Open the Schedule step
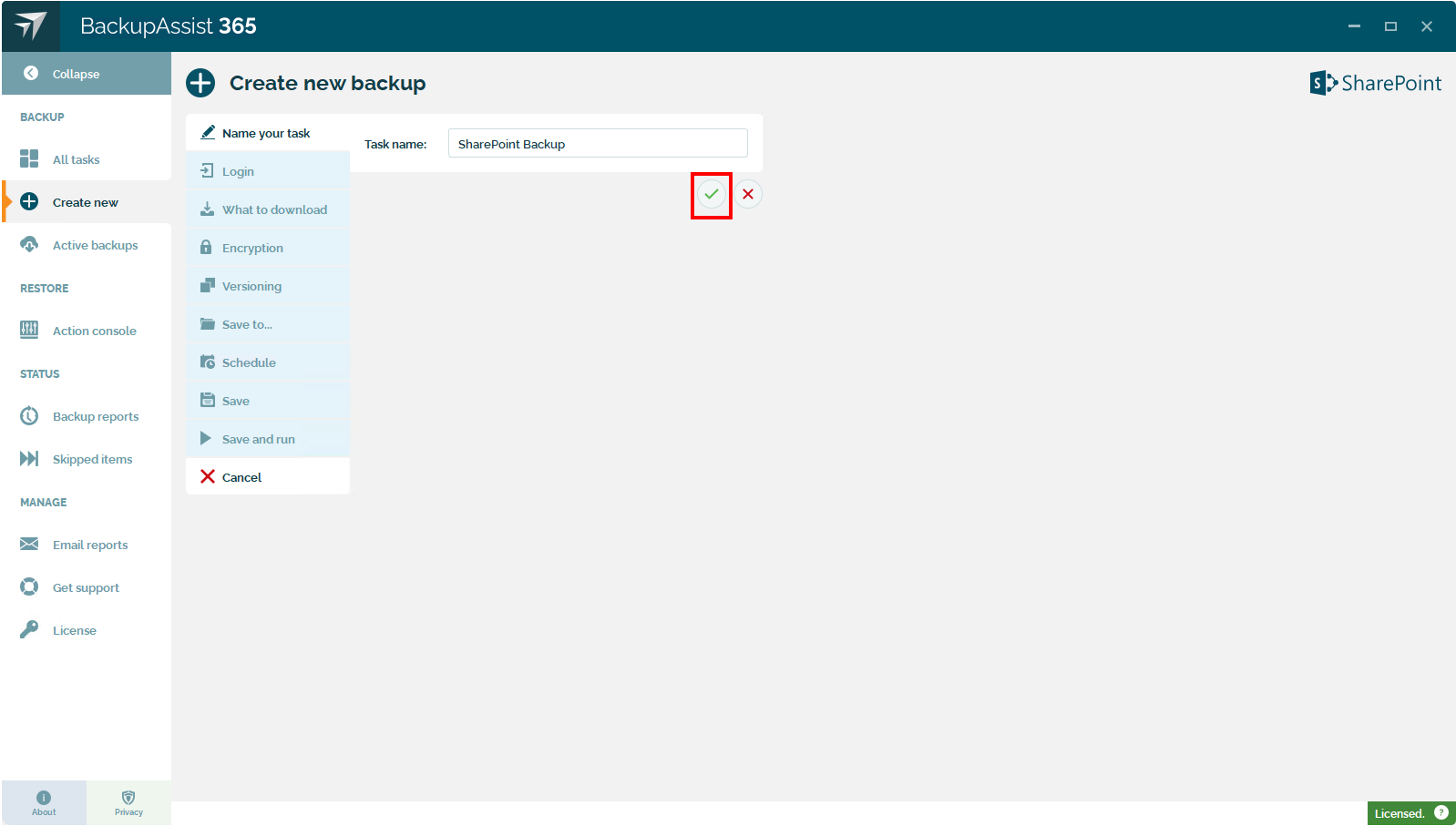Image resolution: width=1456 pixels, height=826 pixels. (x=268, y=362)
